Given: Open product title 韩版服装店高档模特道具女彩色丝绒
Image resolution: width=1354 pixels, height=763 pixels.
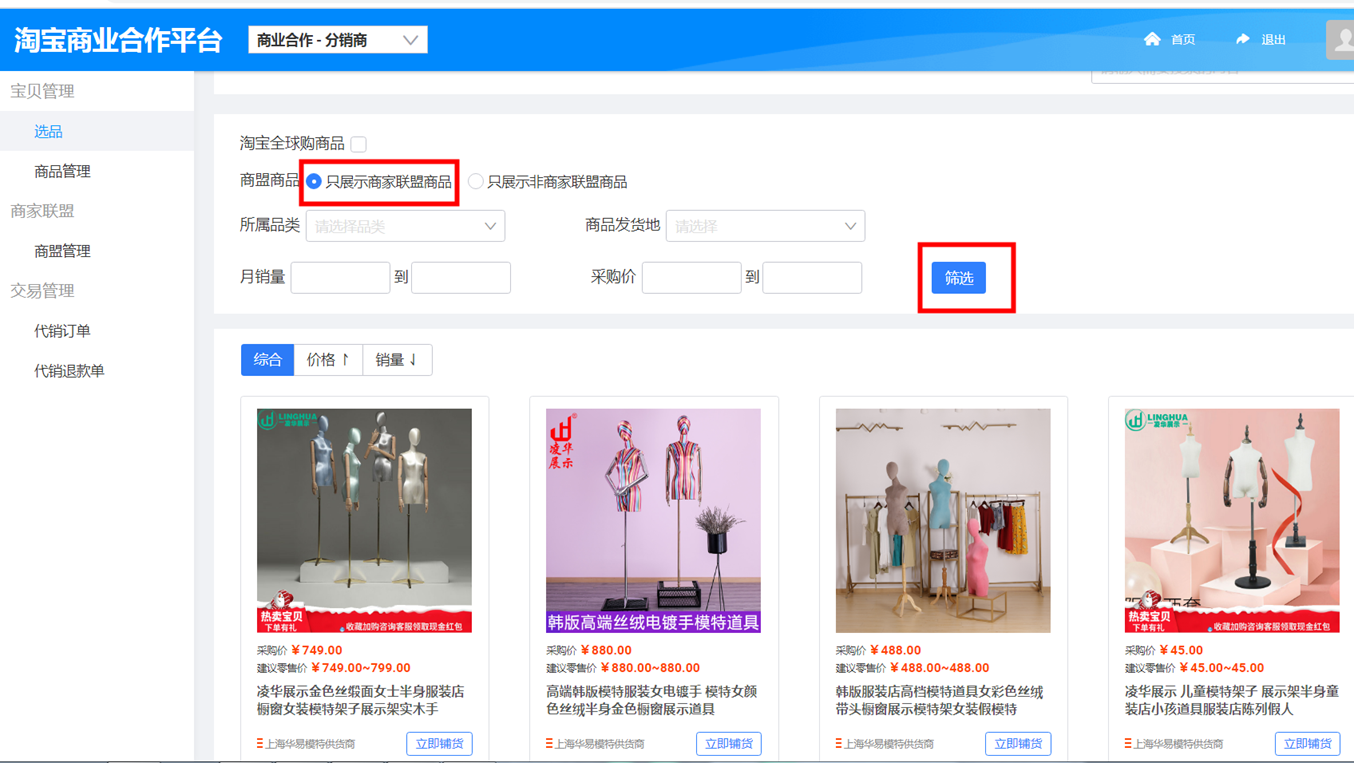Looking at the screenshot, I should (940, 700).
